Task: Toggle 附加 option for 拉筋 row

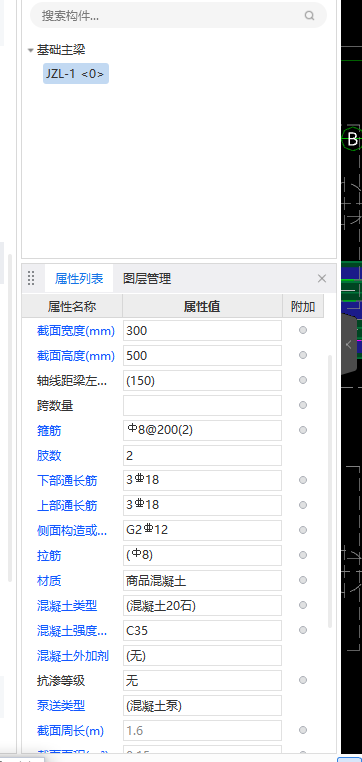Action: click(x=303, y=555)
